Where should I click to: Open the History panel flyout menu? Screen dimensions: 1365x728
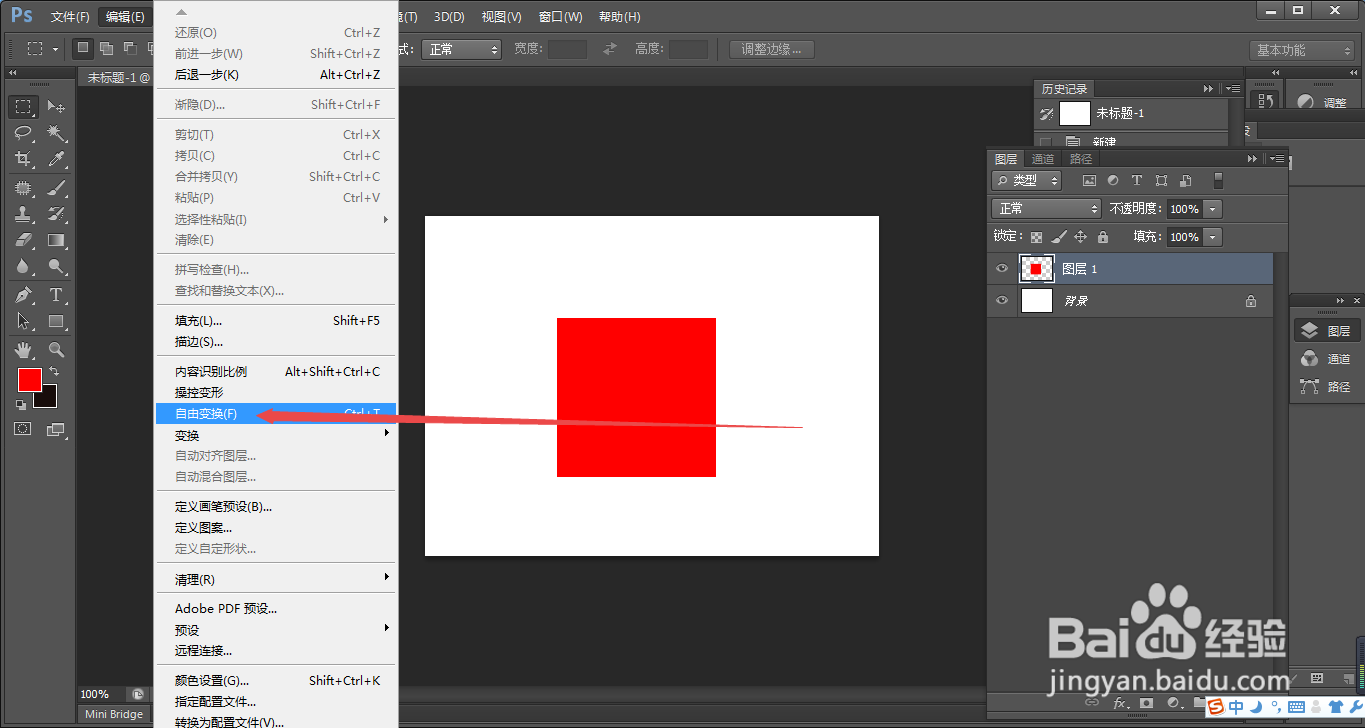(x=1233, y=89)
